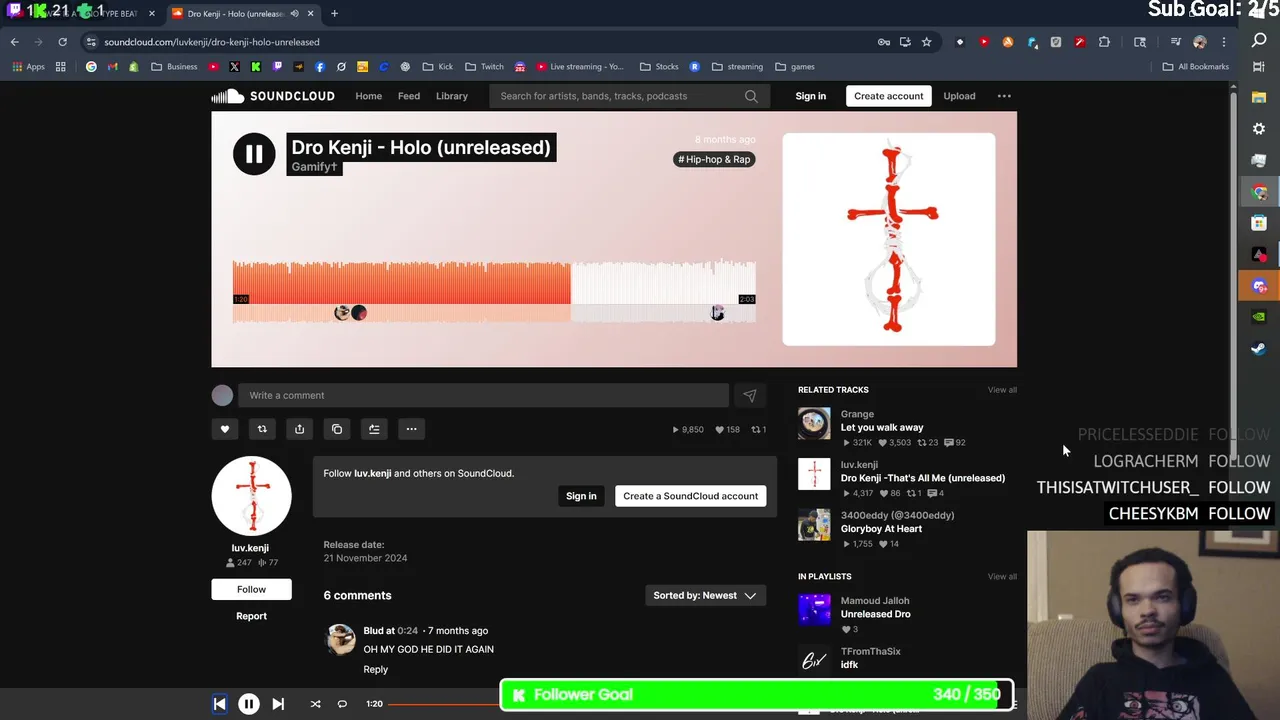
Task: Follow luv.kenji with the Follow button
Action: 251,589
